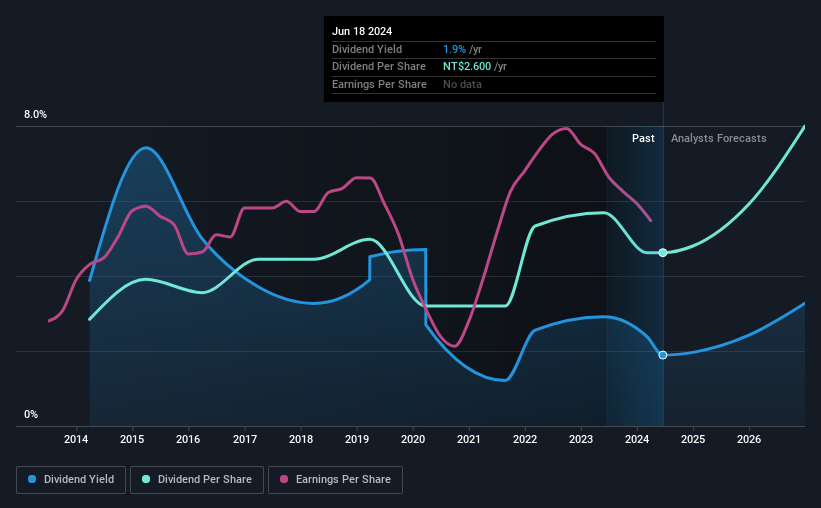
Task: Click the 2021 x-axis label
Action: tap(469, 439)
